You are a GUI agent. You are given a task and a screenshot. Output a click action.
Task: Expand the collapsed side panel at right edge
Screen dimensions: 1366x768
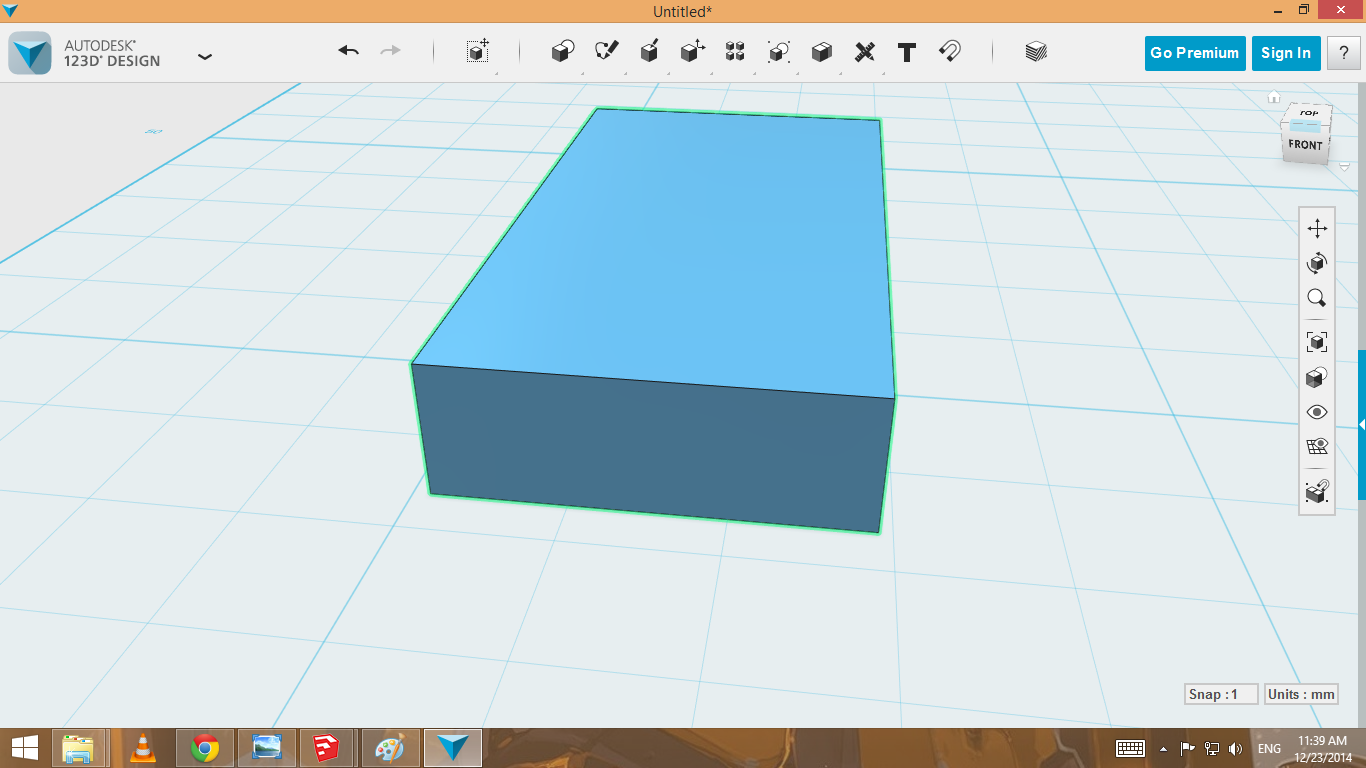[1362, 425]
